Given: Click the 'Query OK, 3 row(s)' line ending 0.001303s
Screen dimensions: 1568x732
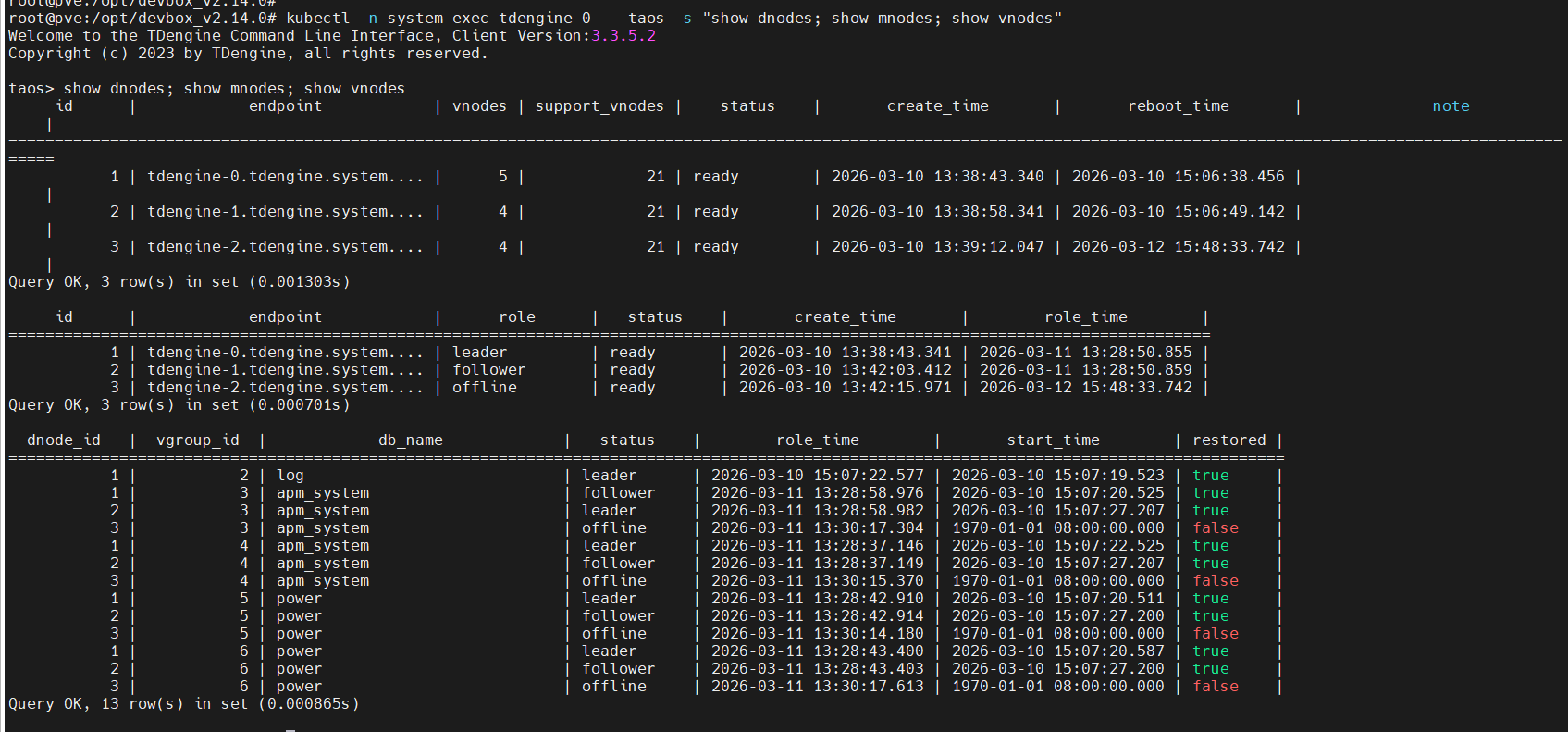Looking at the screenshot, I should (x=179, y=282).
